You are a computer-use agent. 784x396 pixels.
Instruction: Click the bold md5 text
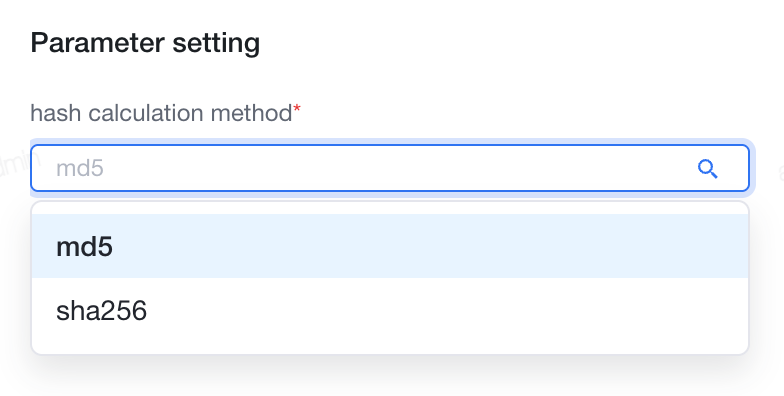tap(84, 246)
